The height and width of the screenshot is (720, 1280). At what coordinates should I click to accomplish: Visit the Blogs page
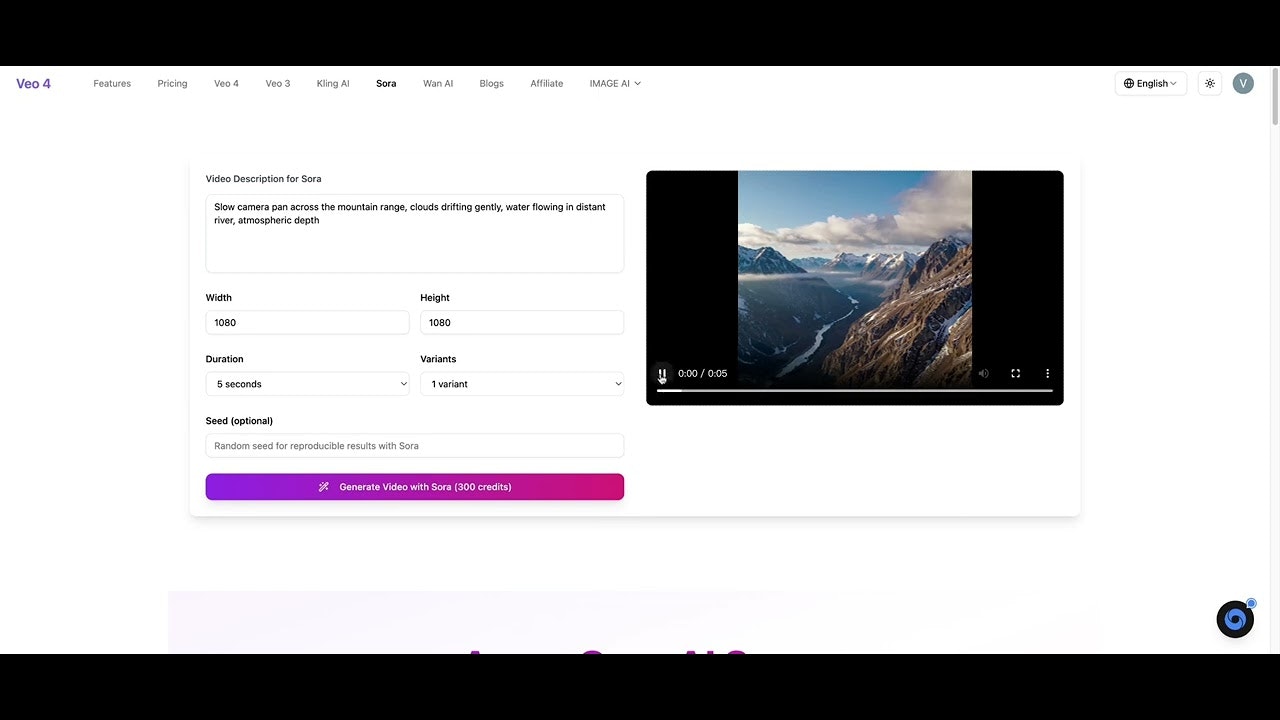491,84
